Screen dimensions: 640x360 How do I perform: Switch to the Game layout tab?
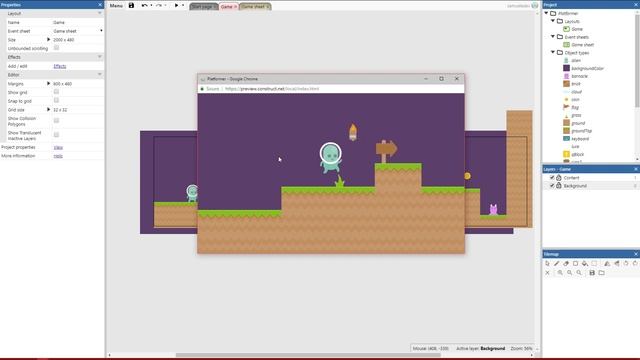pos(227,7)
